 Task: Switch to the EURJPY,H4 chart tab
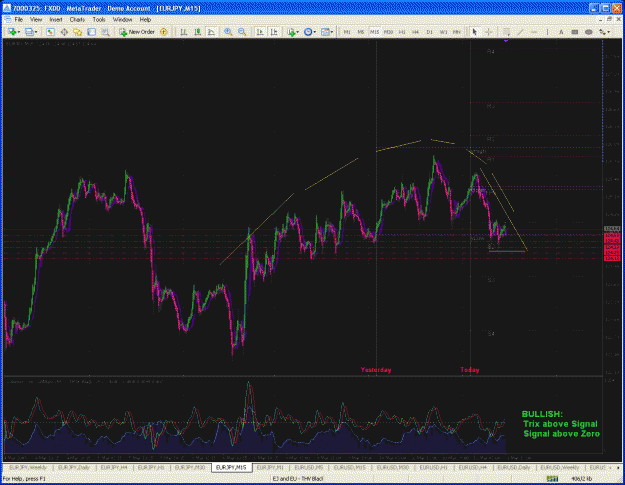(x=114, y=467)
